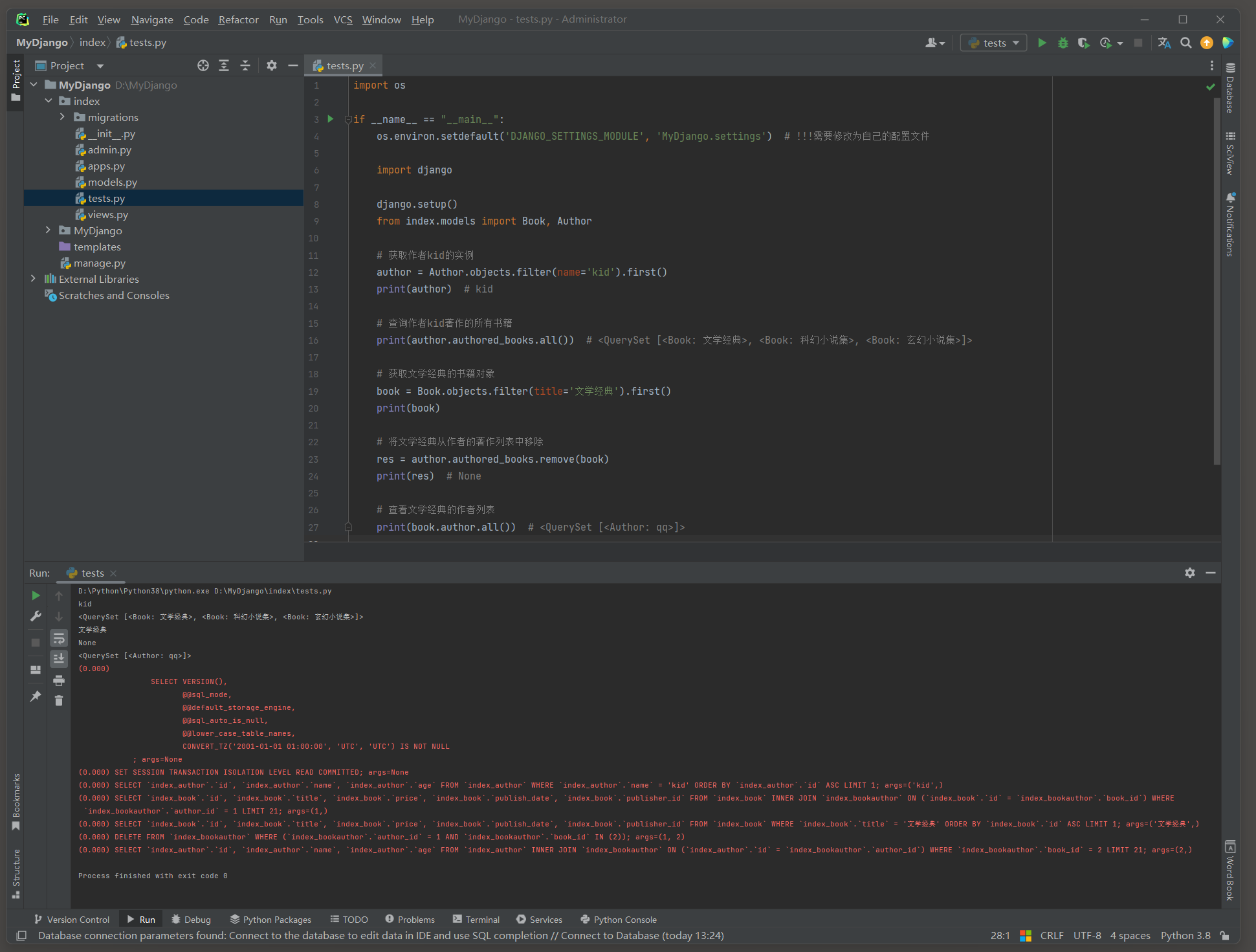Image resolution: width=1256 pixels, height=952 pixels.
Task: Print run output using printer icon
Action: [59, 680]
